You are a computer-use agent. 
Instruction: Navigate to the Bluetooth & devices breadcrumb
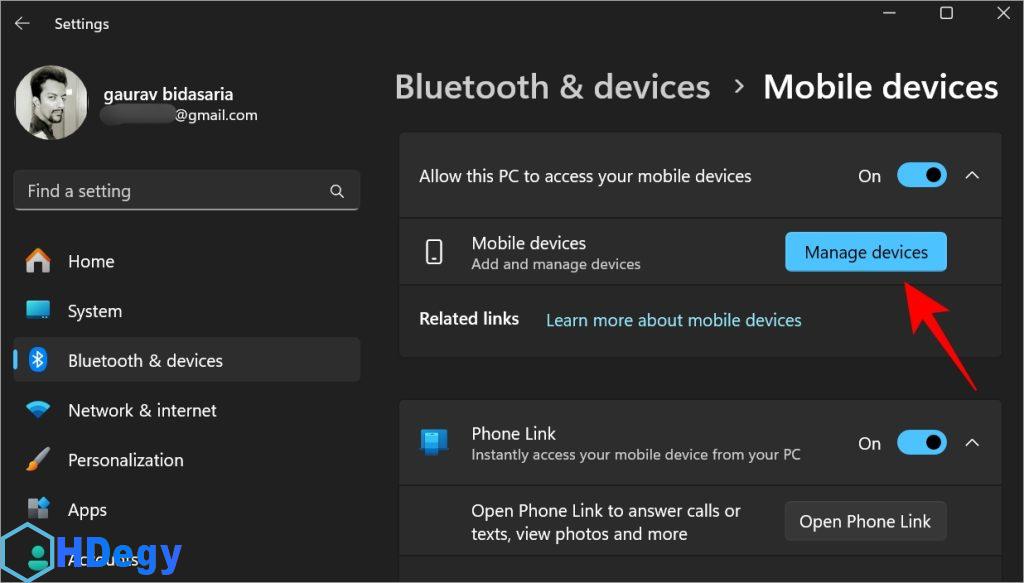[x=552, y=87]
